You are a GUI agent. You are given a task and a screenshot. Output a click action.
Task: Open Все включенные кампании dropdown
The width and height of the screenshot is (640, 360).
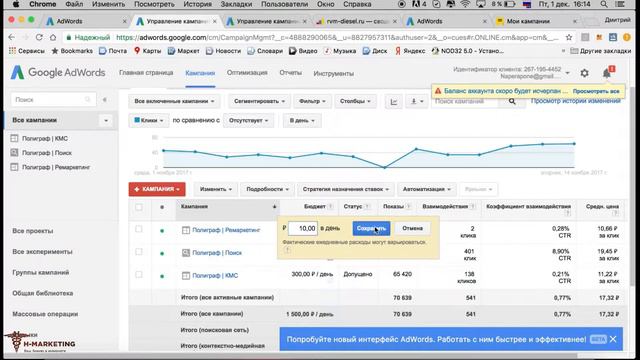tap(174, 101)
